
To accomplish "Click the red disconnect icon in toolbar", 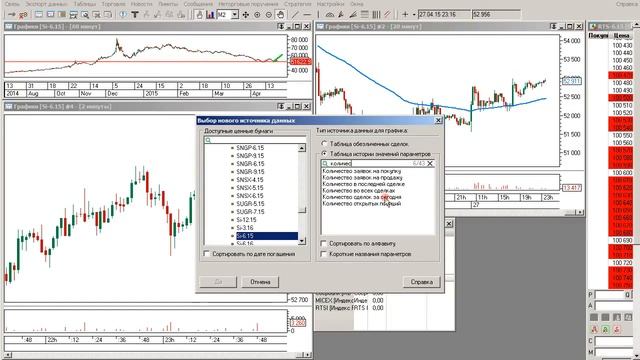I will [x=23, y=15].
